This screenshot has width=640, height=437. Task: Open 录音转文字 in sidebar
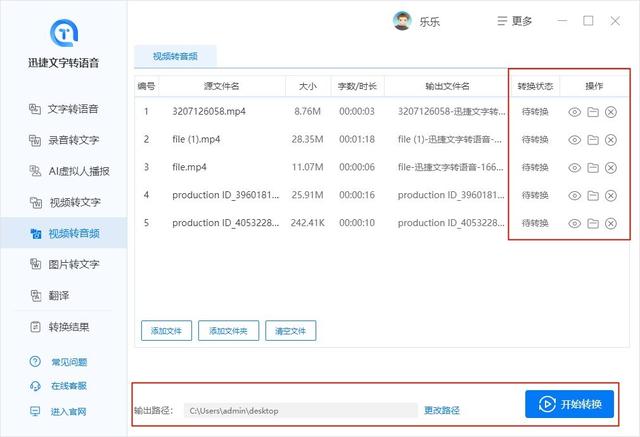tap(64, 140)
